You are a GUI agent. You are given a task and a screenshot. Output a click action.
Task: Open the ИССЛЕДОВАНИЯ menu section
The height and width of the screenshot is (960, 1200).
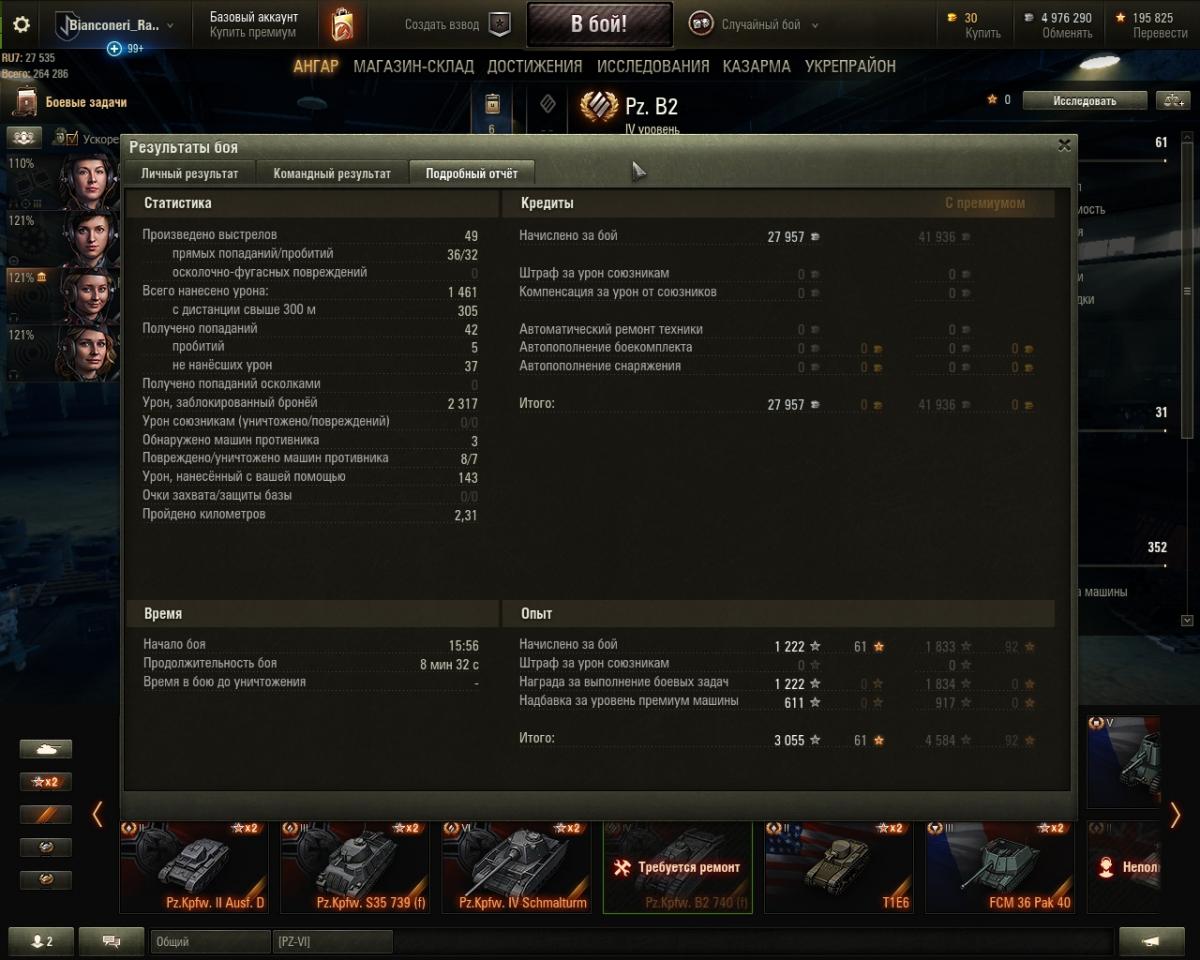(x=653, y=66)
